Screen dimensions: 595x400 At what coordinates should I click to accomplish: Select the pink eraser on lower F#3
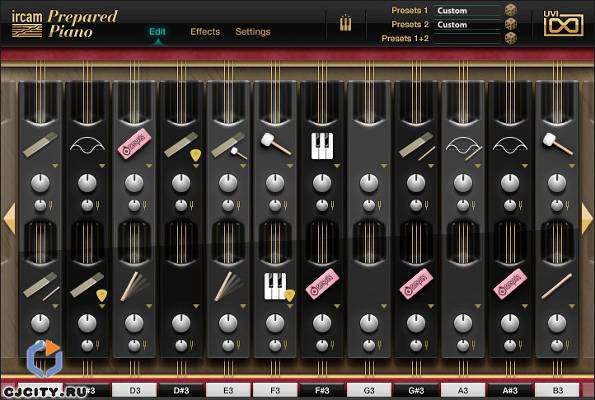(x=322, y=284)
